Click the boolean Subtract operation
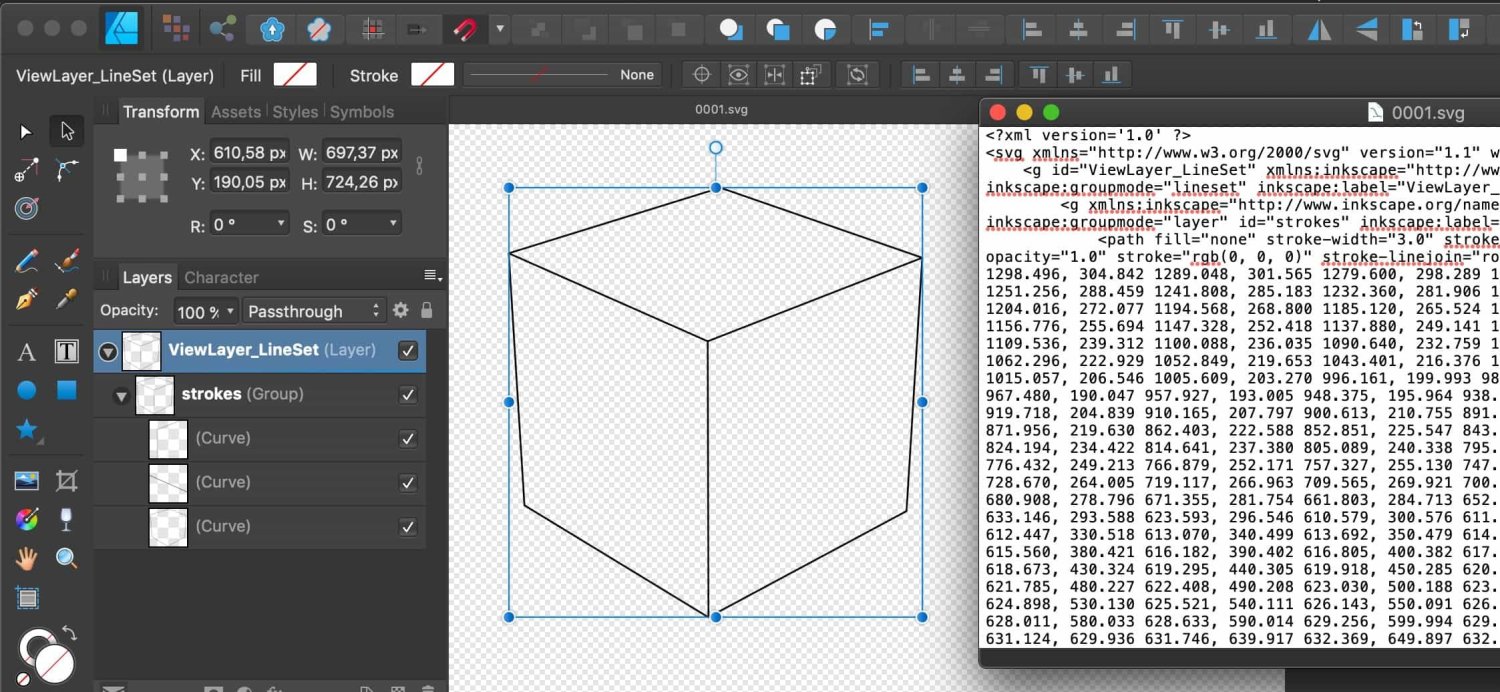Viewport: 1500px width, 692px height. pos(778,29)
